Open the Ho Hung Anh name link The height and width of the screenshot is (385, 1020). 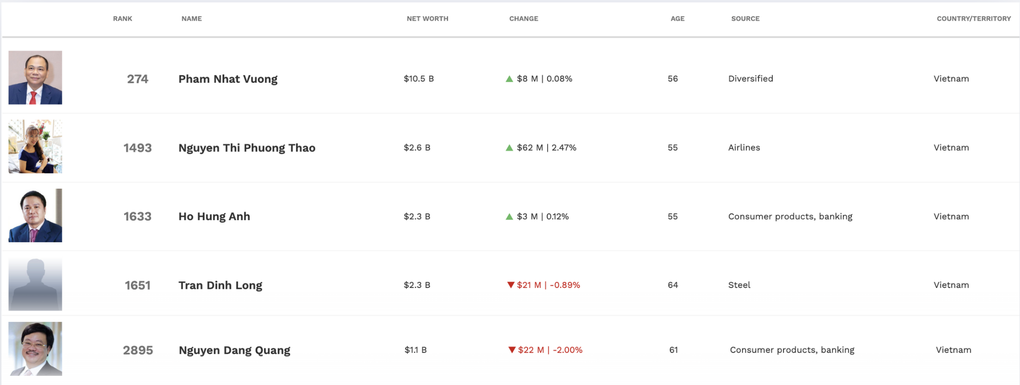(214, 217)
